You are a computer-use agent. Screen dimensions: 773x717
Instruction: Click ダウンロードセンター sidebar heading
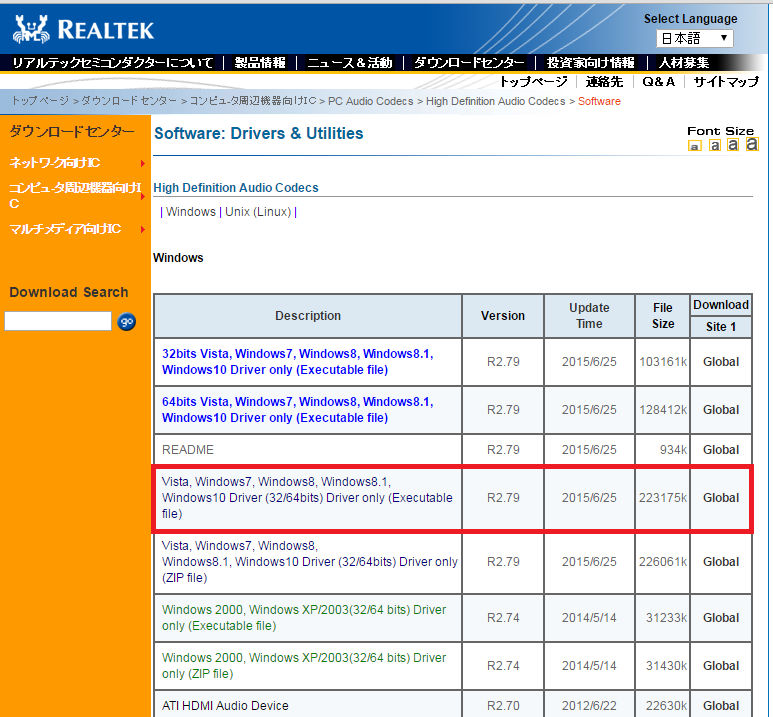tap(72, 131)
